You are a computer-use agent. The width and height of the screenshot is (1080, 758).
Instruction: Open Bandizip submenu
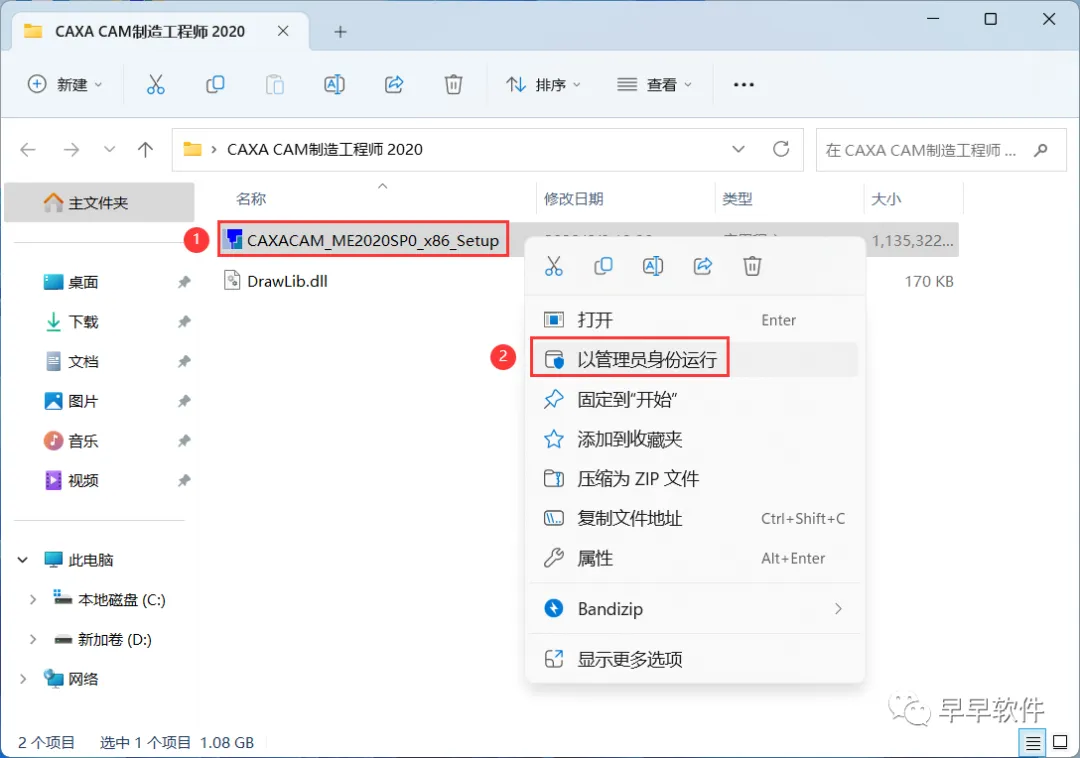(694, 609)
